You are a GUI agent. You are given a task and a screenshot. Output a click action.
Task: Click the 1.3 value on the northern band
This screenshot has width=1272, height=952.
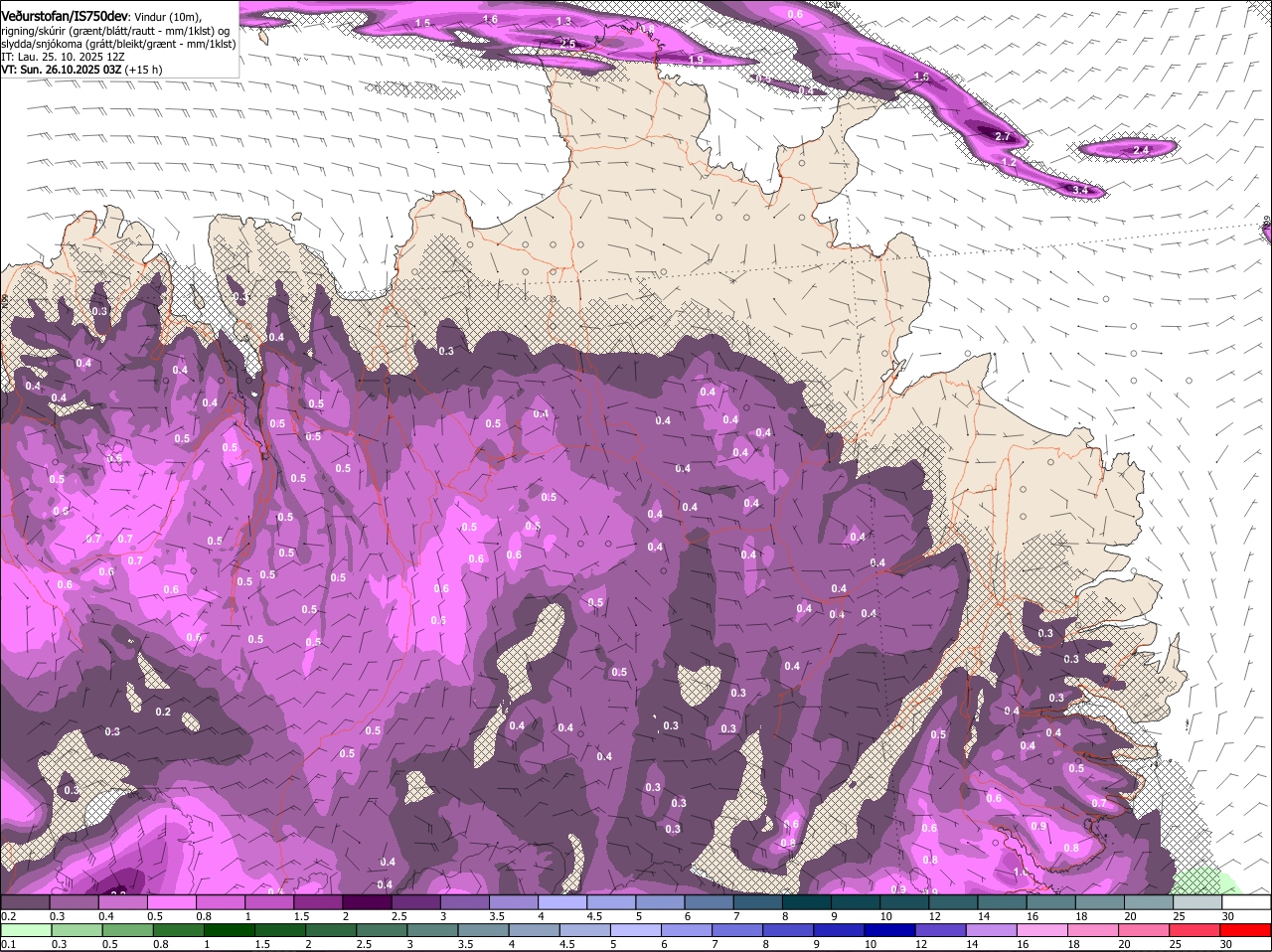pyautogui.click(x=563, y=21)
